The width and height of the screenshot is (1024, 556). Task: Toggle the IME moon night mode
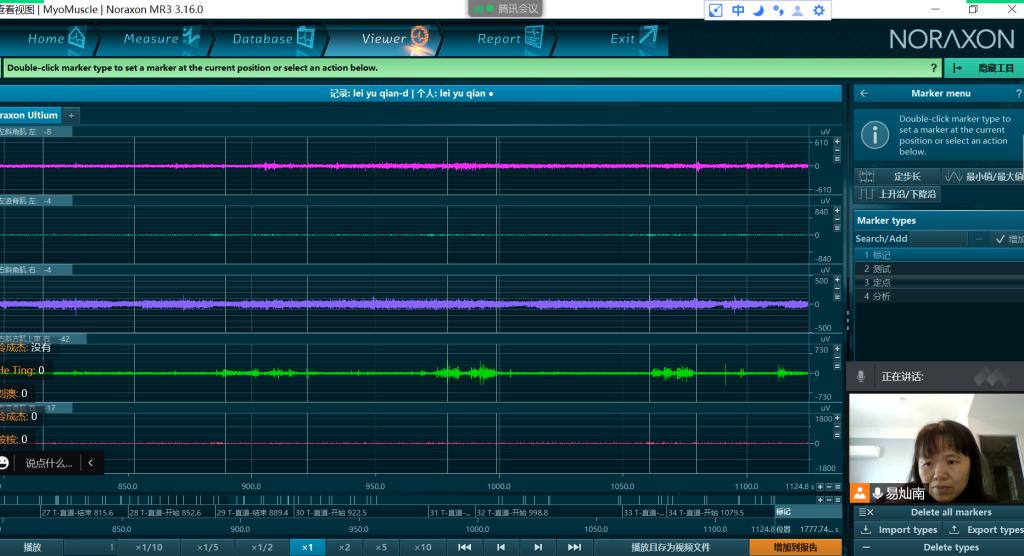pos(758,10)
